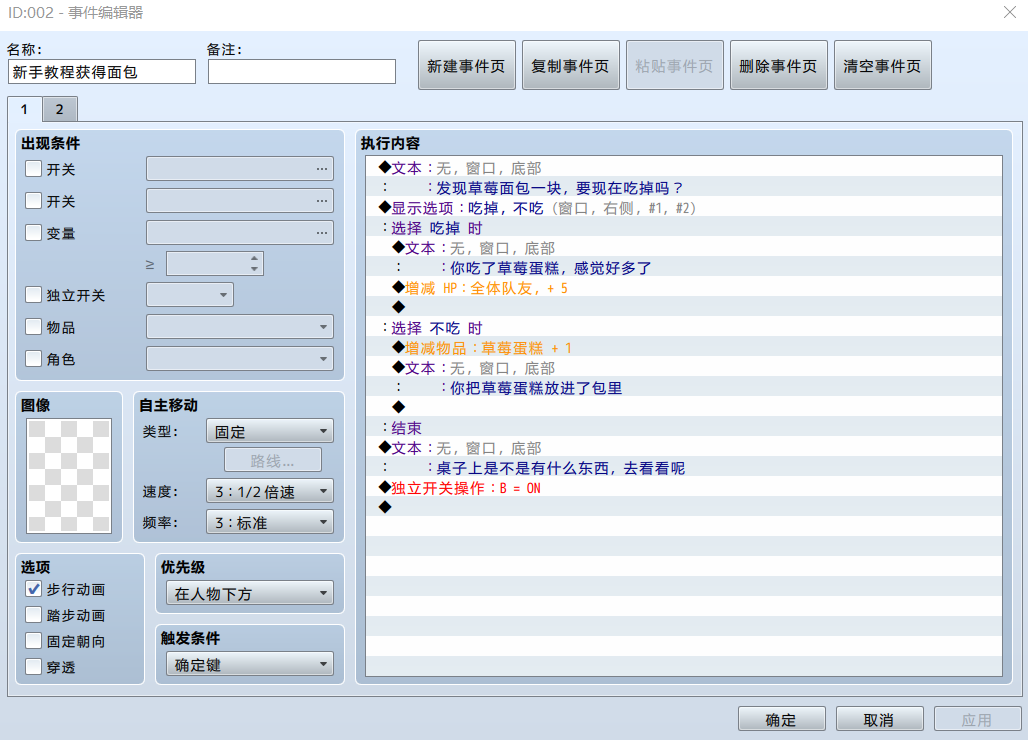Screen dimensions: 1028x740
Task: Select the 独立开关操作 B = ON line
Action: coord(684,488)
